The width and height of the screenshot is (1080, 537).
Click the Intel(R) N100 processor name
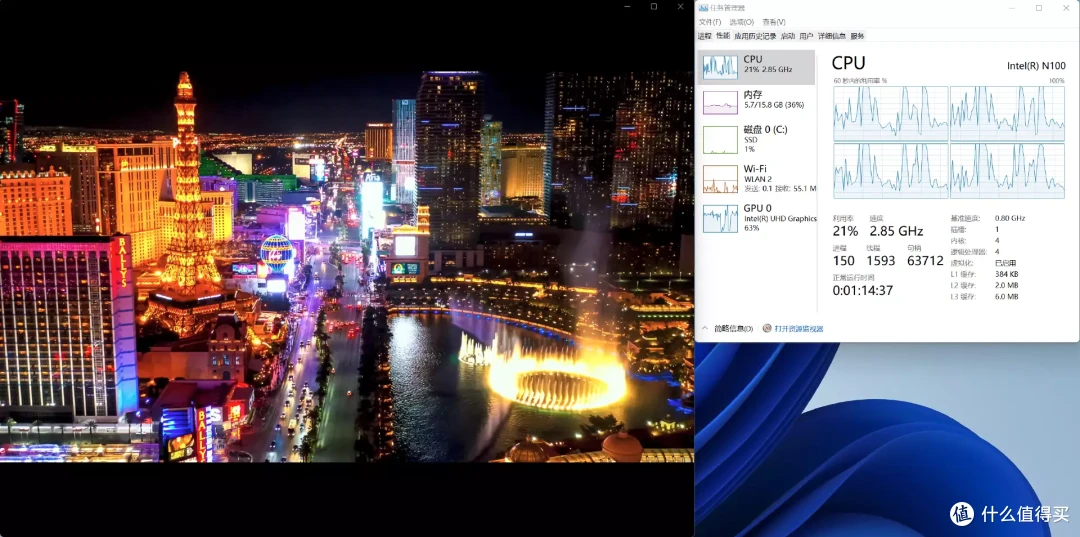pyautogui.click(x=1036, y=66)
